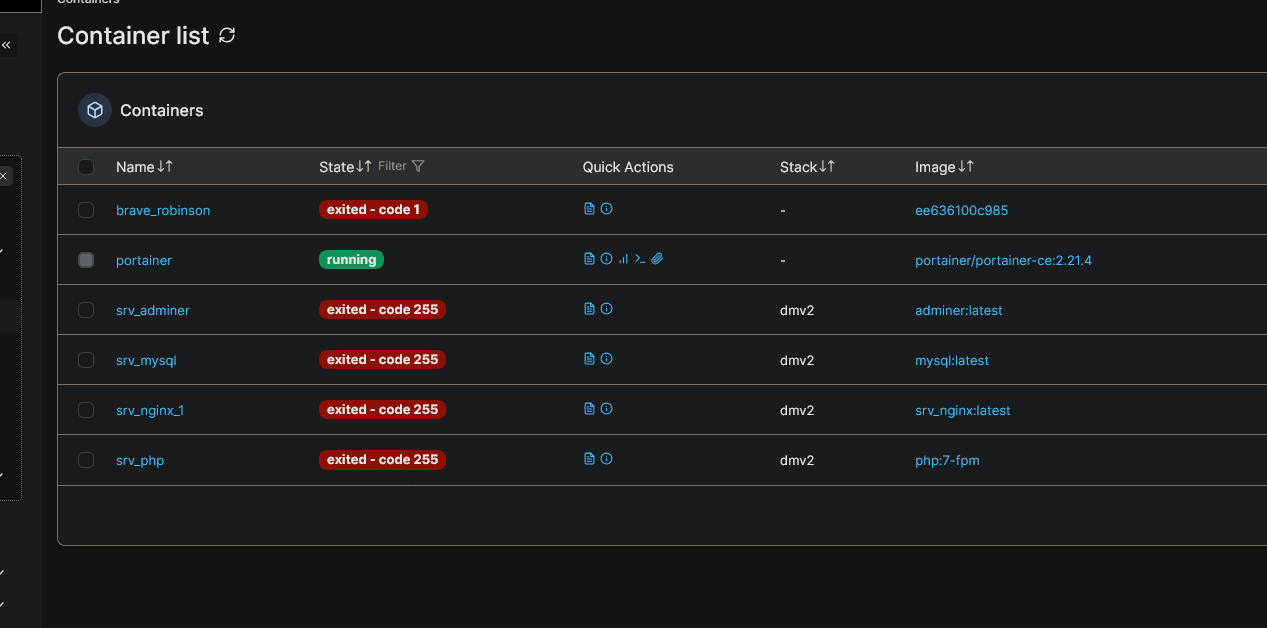Viewport: 1267px width, 628px height.
Task: Collapse the sidebar with double-chevron
Action: tap(6, 45)
